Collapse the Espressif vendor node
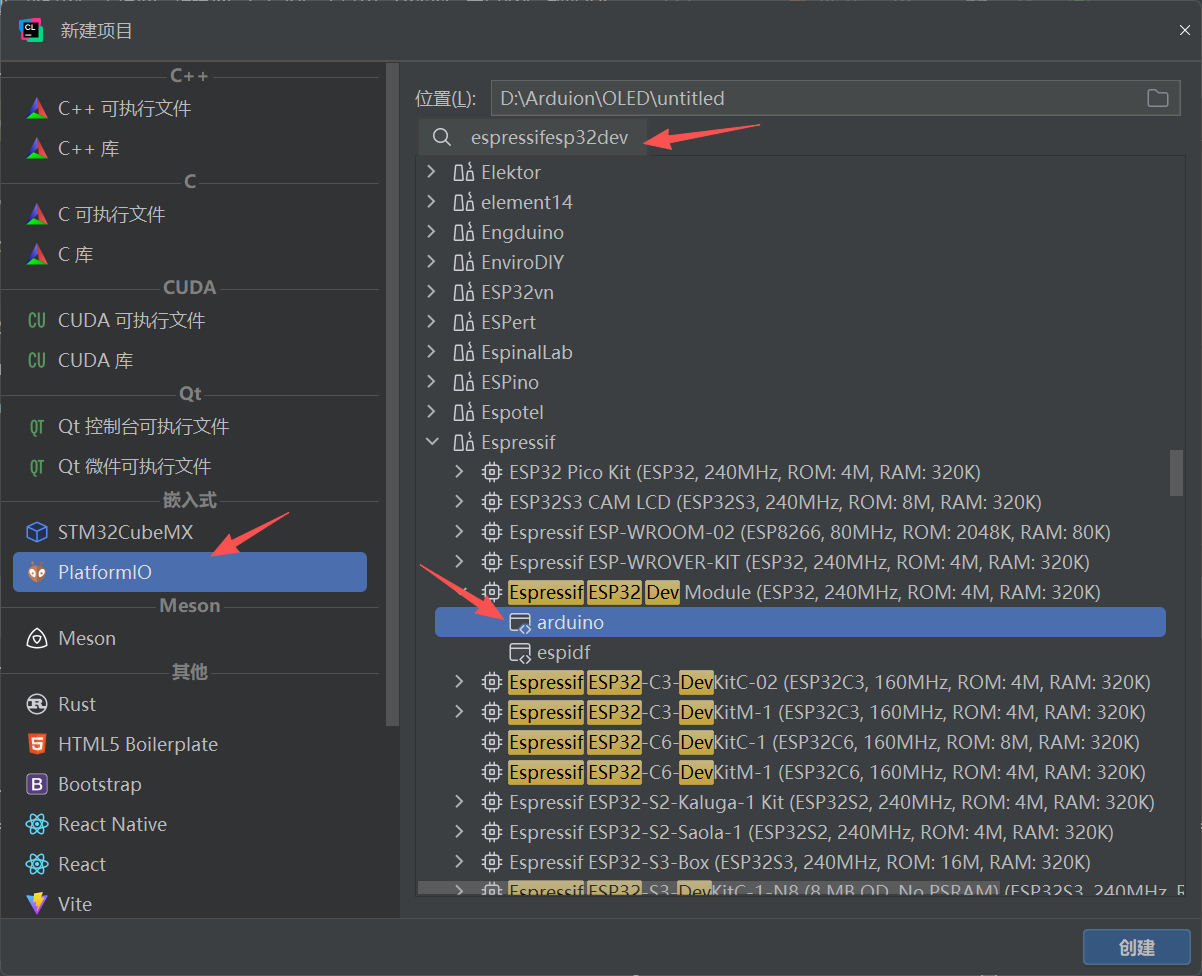This screenshot has width=1202, height=976. click(x=431, y=442)
